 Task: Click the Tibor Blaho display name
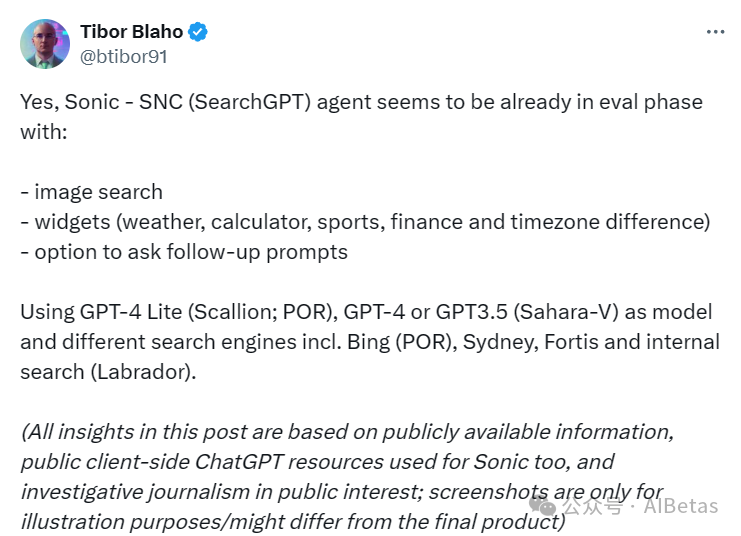132,33
